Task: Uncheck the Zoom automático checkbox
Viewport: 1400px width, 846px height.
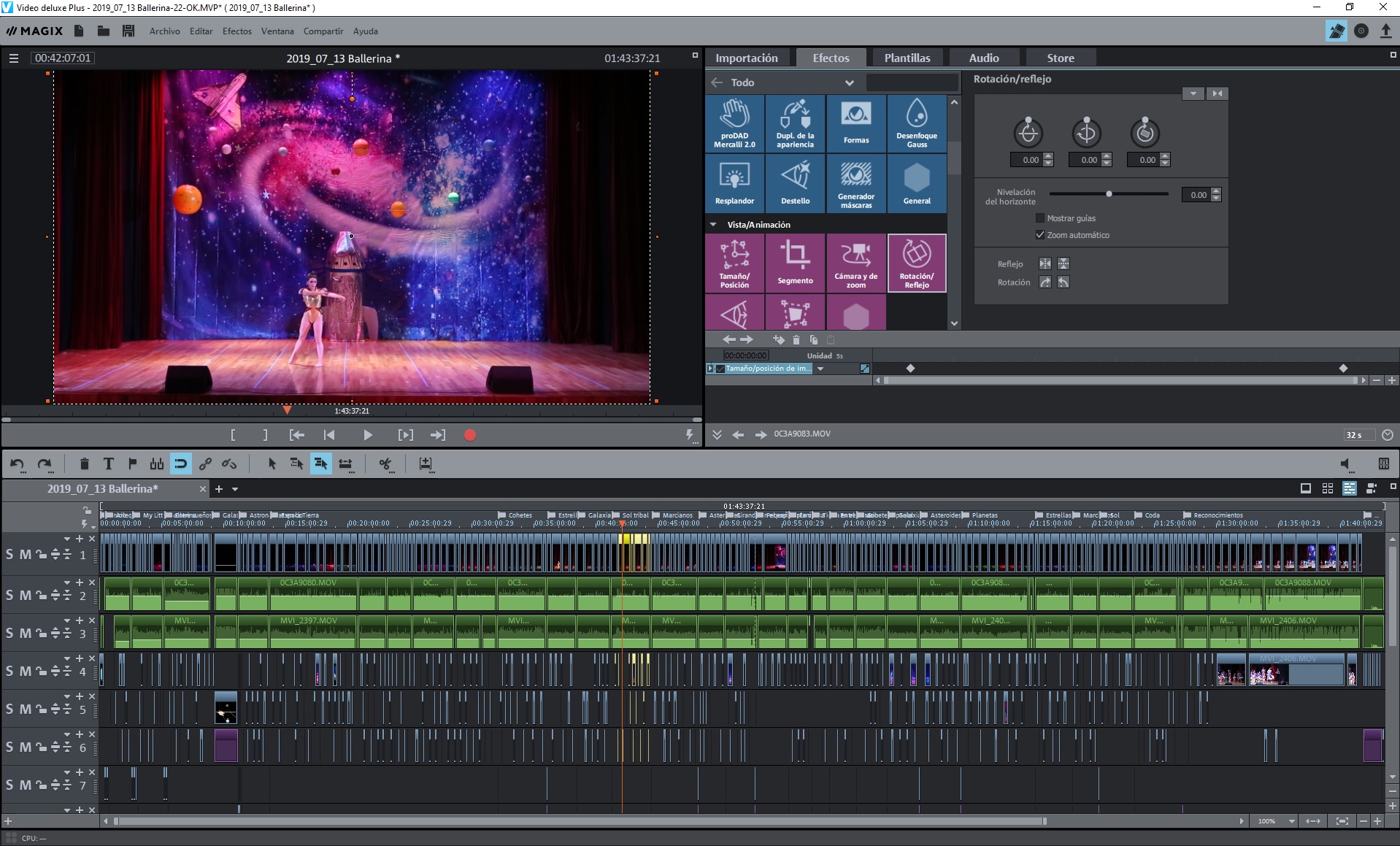Action: [x=1040, y=235]
